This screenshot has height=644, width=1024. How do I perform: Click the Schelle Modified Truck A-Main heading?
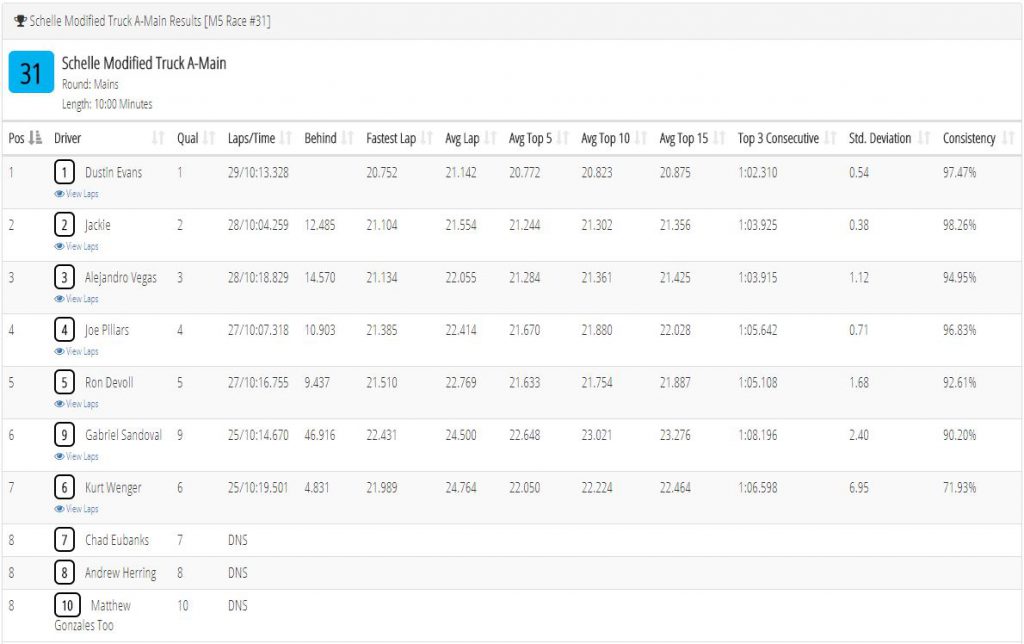[144, 63]
